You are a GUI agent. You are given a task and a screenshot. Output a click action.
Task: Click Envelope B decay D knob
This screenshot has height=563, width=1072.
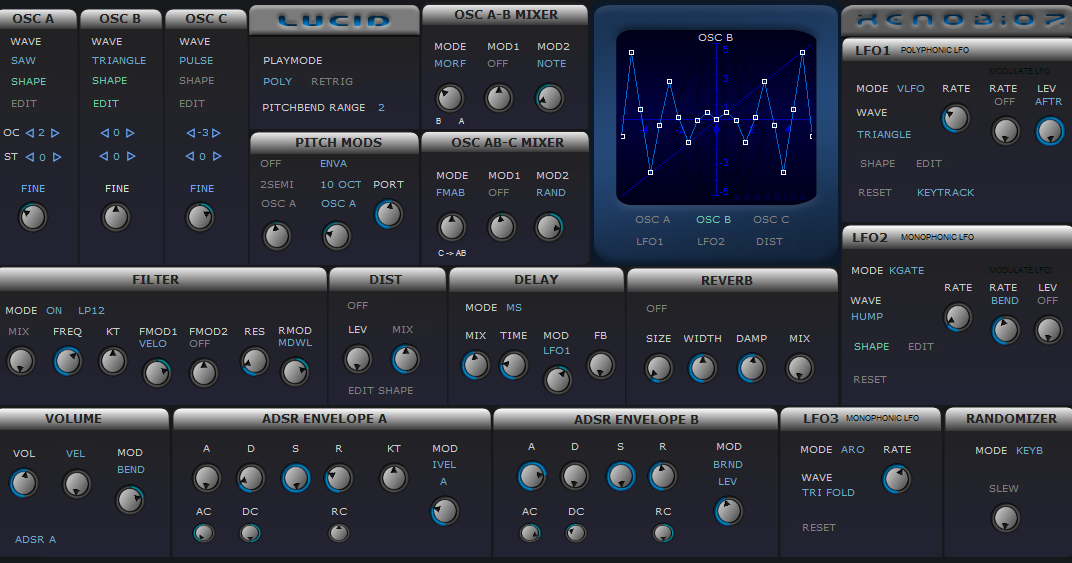coord(574,476)
